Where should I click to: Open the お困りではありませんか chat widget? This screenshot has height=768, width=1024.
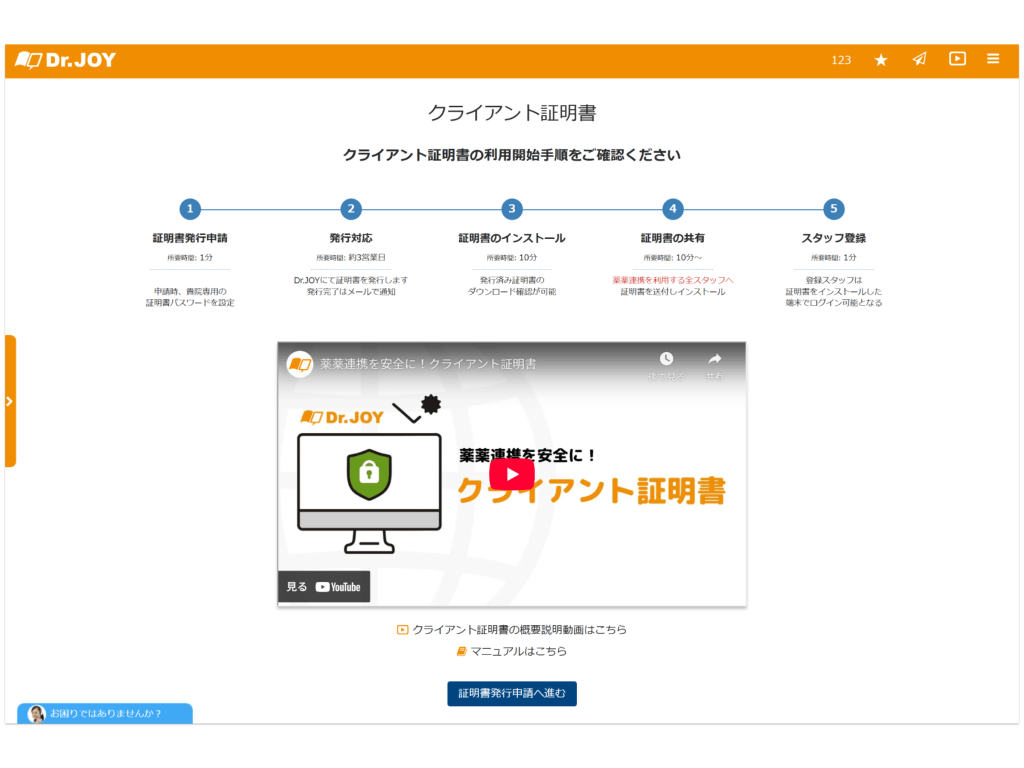[105, 713]
